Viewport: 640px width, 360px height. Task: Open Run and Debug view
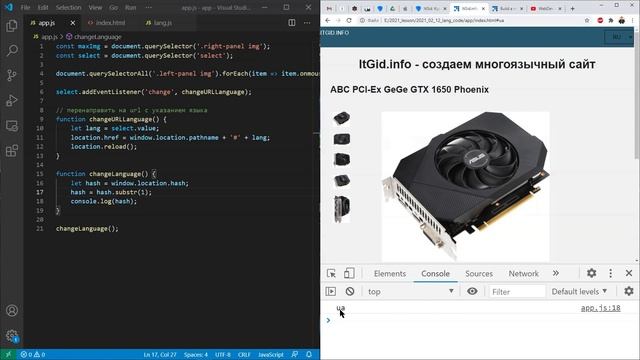[12, 100]
